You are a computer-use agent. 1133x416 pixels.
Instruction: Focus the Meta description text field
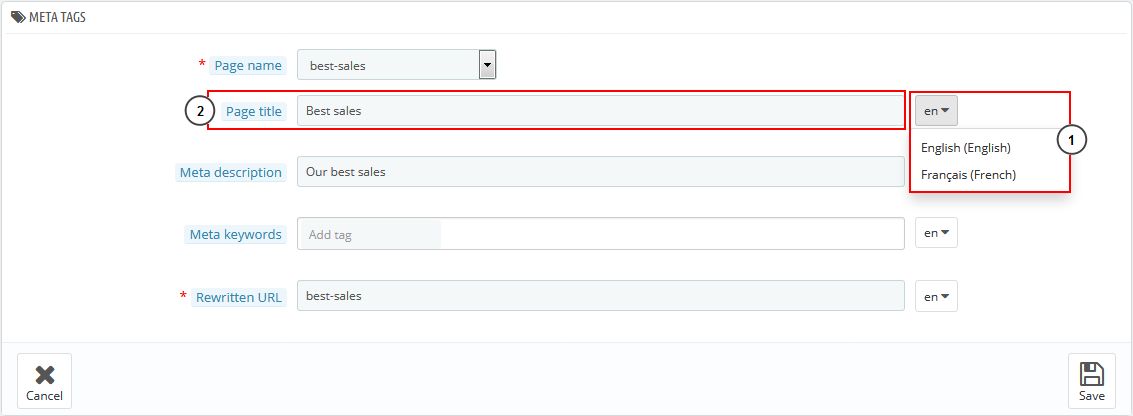point(600,172)
